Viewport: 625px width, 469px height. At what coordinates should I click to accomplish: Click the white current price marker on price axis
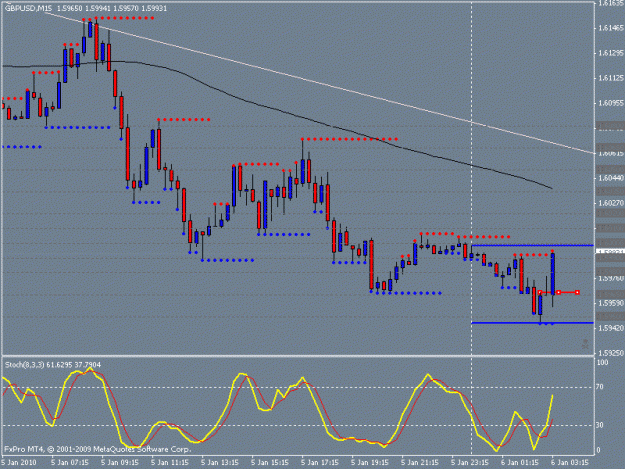point(610,251)
